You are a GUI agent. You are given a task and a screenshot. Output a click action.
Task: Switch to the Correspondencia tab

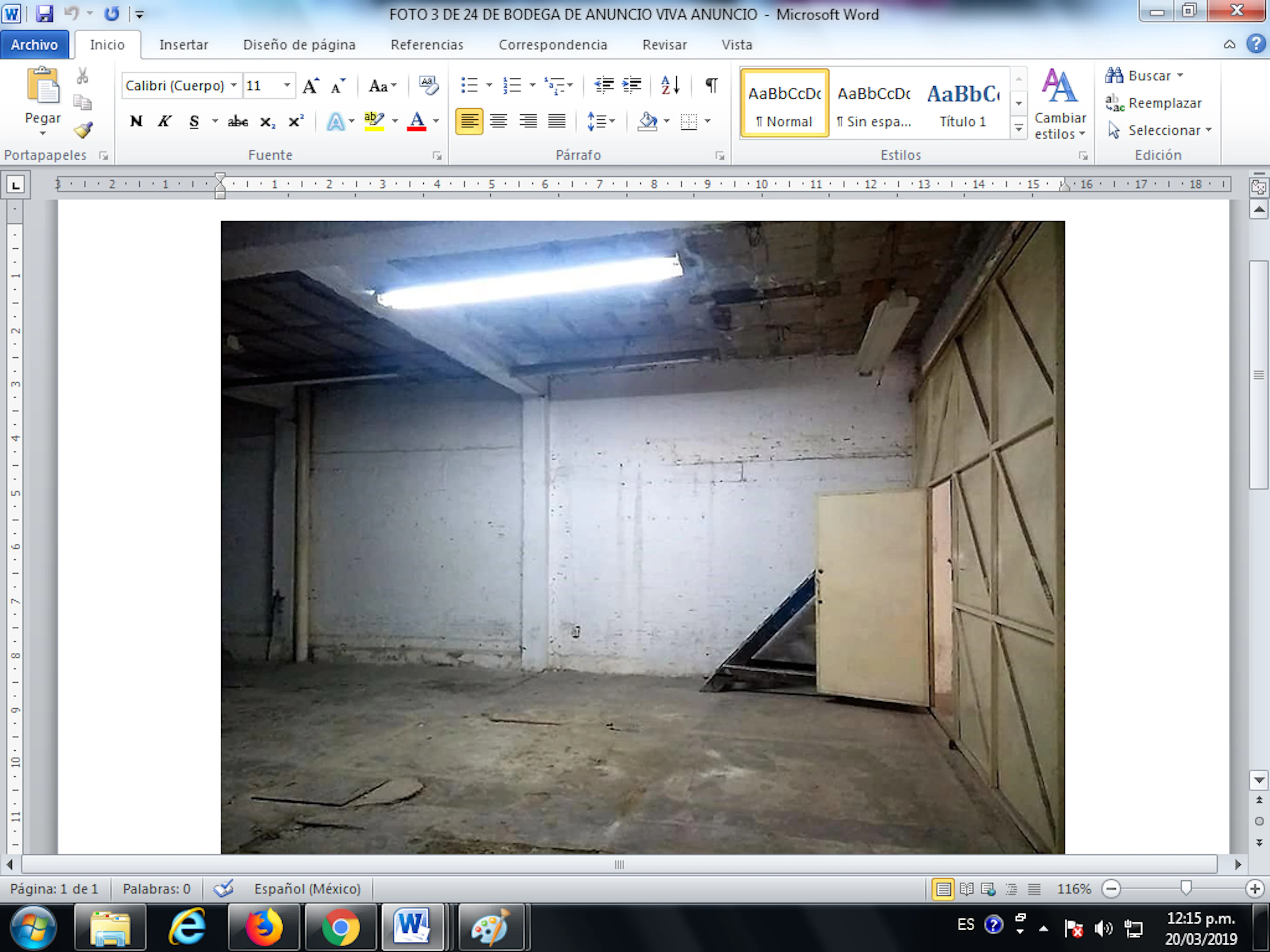pos(553,44)
